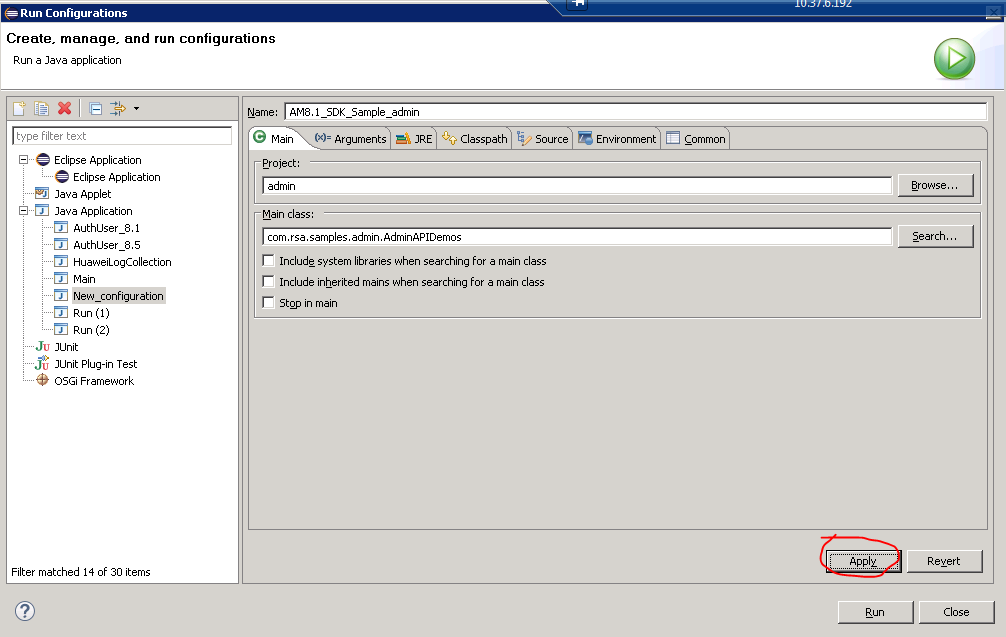Click the Filter launch configurations icon
1006x637 pixels.
pyautogui.click(x=118, y=109)
